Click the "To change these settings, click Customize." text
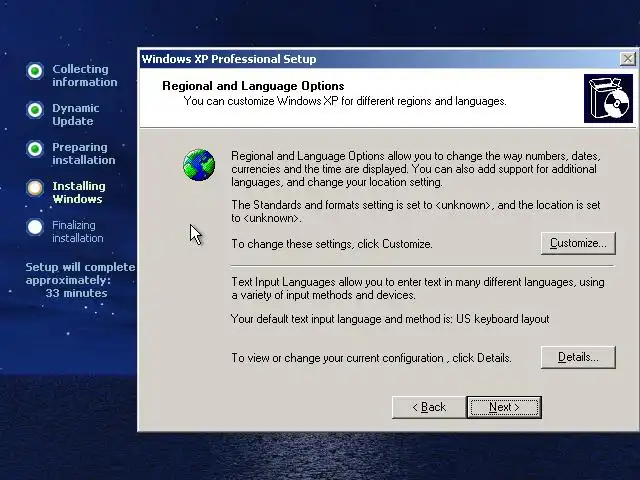The height and width of the screenshot is (480, 640). click(332, 244)
